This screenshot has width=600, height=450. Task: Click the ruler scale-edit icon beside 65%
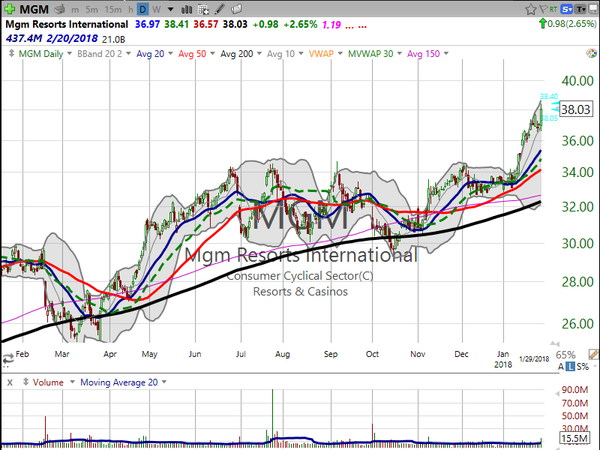(x=593, y=354)
